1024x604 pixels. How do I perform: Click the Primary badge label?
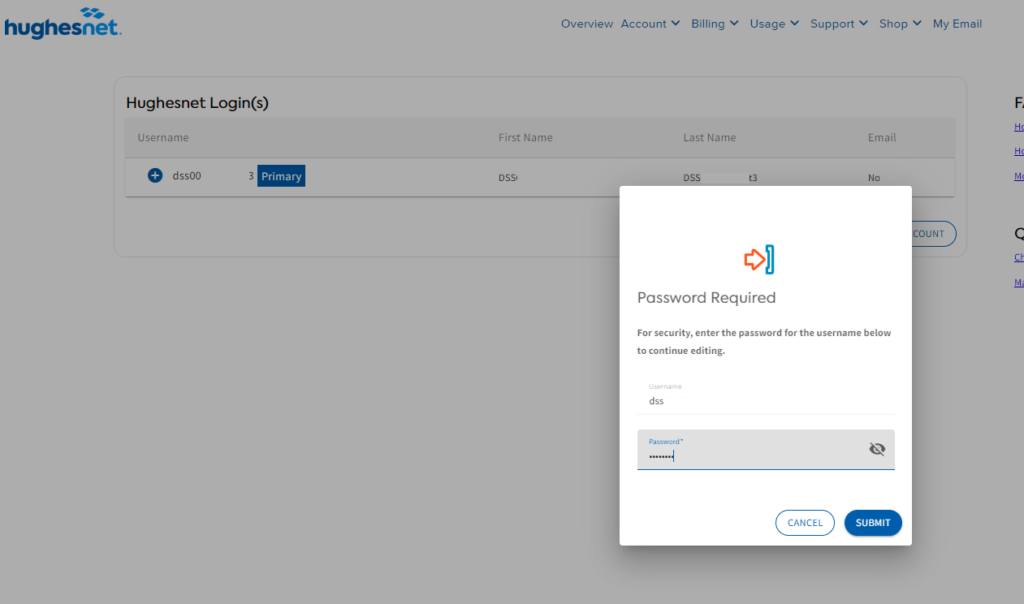click(281, 176)
